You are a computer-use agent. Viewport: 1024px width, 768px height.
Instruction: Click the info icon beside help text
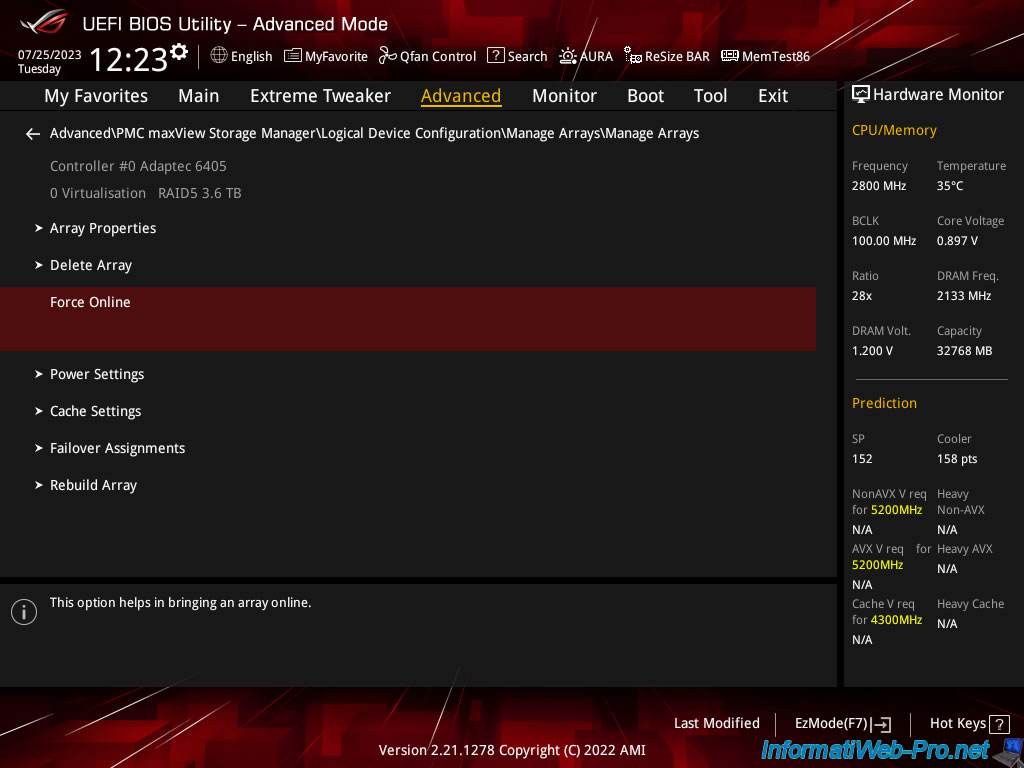coord(24,612)
